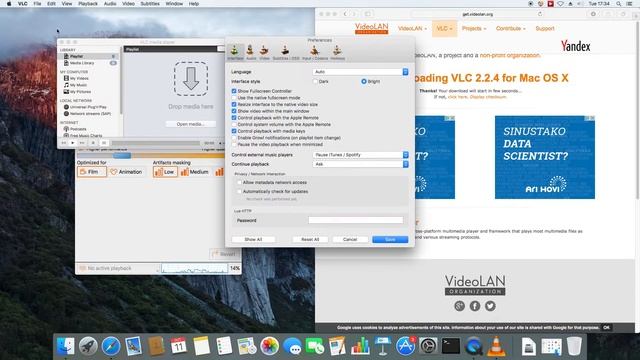Click Cancel in Preferences dialog
Screen dimensions: 640x360
point(350,240)
